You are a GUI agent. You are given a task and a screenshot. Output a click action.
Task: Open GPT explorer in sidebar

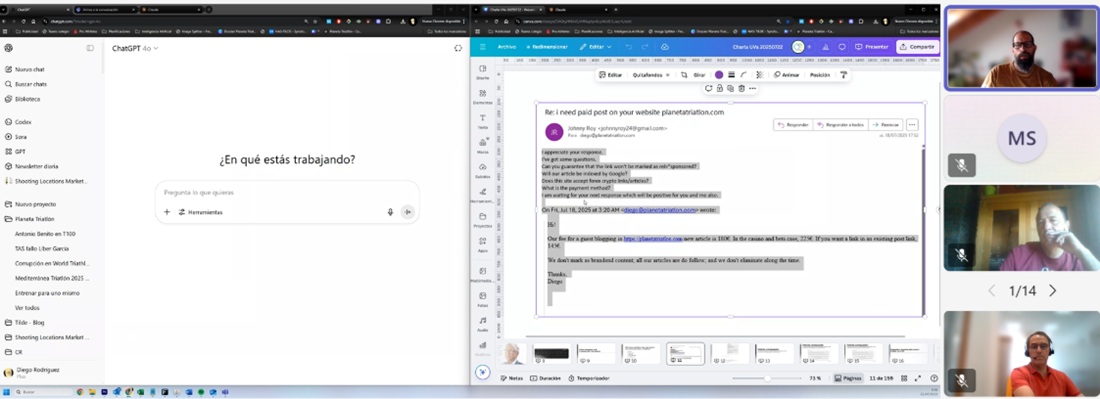pyautogui.click(x=20, y=151)
